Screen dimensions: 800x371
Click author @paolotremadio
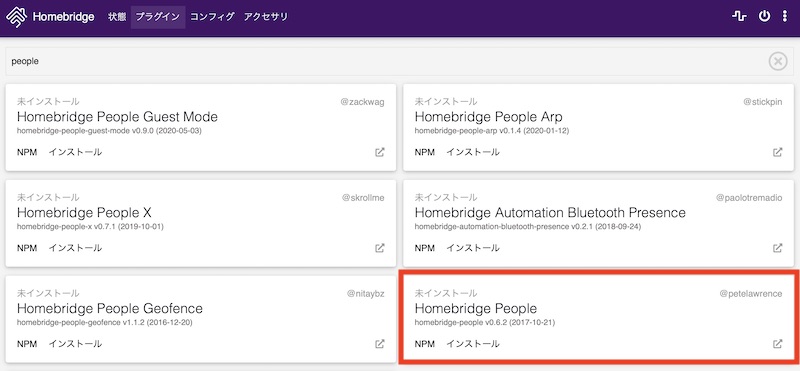point(749,197)
